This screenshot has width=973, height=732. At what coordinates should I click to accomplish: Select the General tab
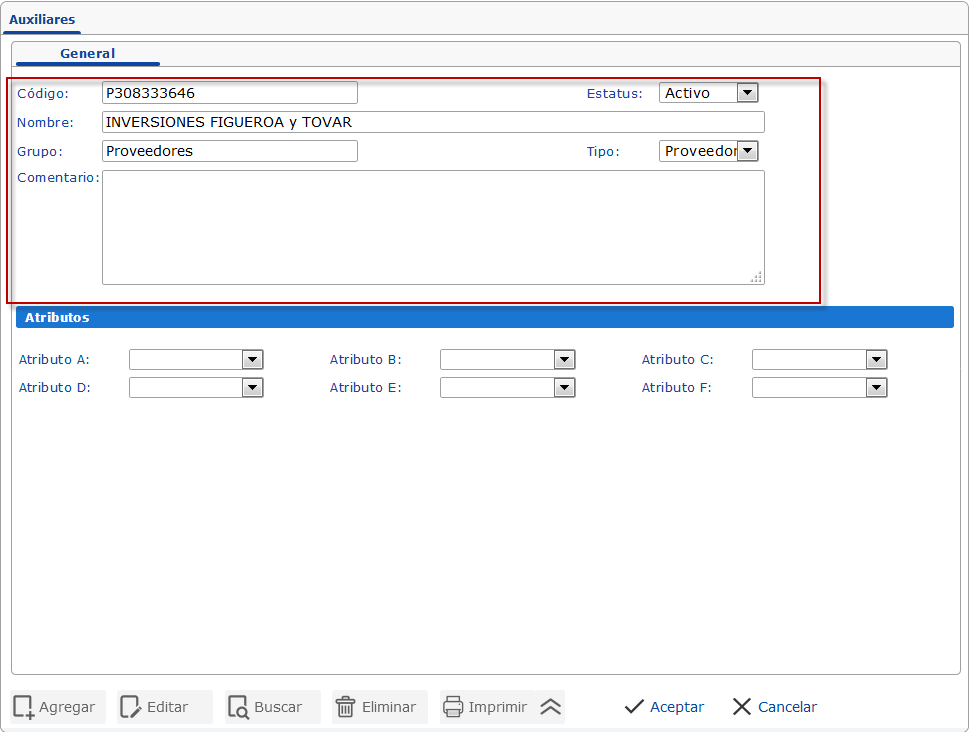pos(87,53)
